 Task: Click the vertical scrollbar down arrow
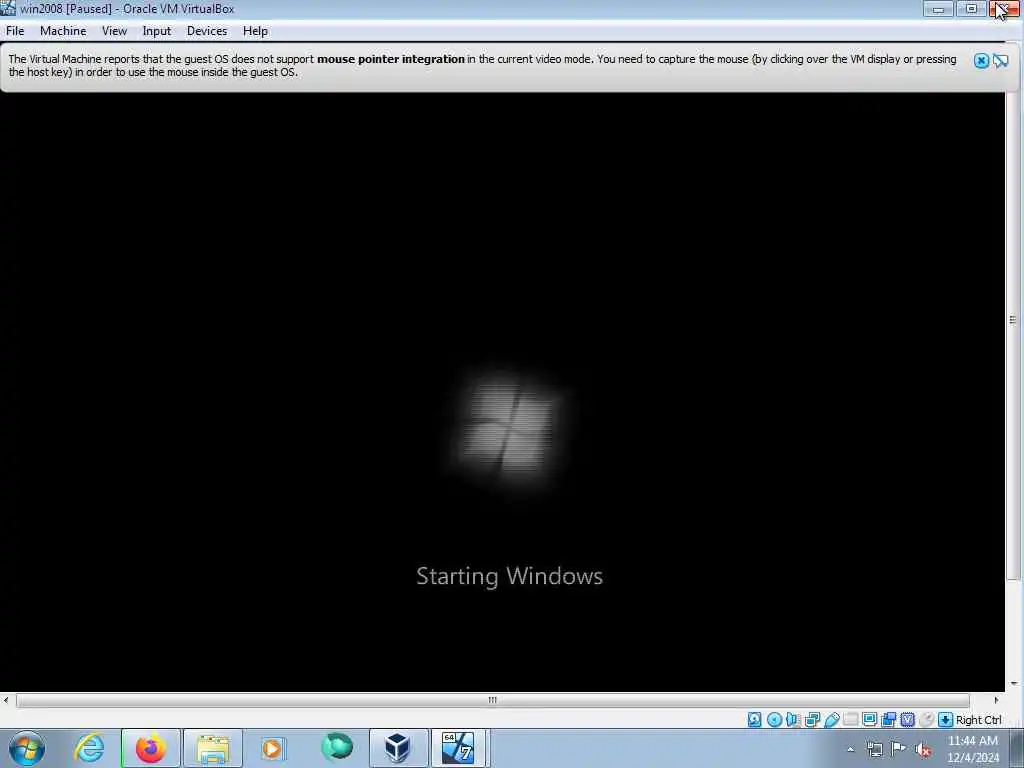(x=1013, y=684)
